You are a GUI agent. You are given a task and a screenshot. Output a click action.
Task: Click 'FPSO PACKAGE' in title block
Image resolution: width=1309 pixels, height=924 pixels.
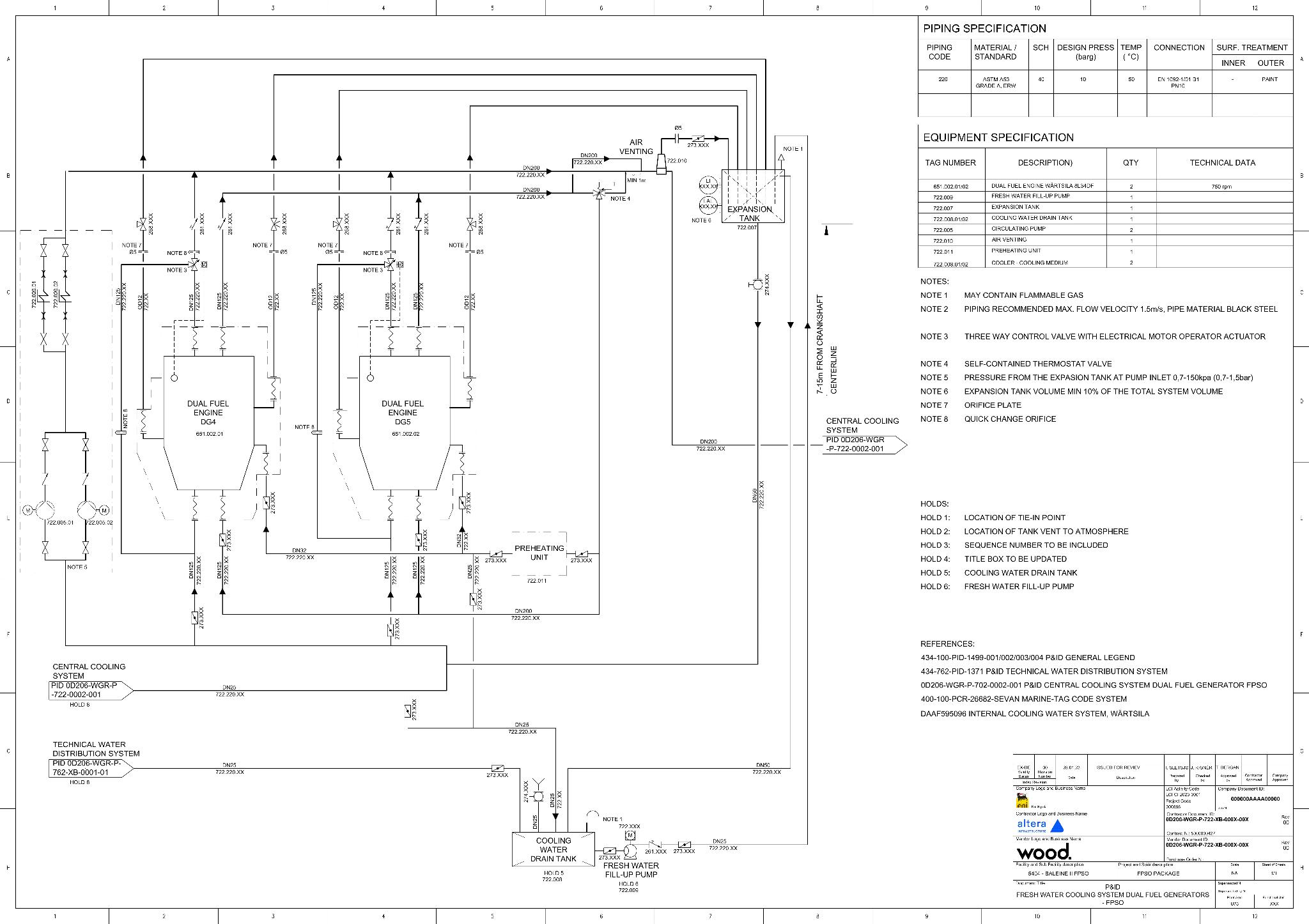[x=1158, y=874]
